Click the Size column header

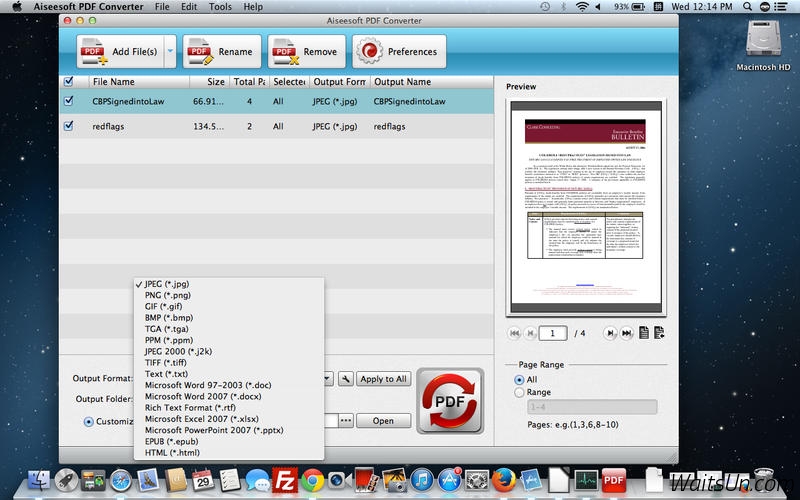click(x=209, y=82)
